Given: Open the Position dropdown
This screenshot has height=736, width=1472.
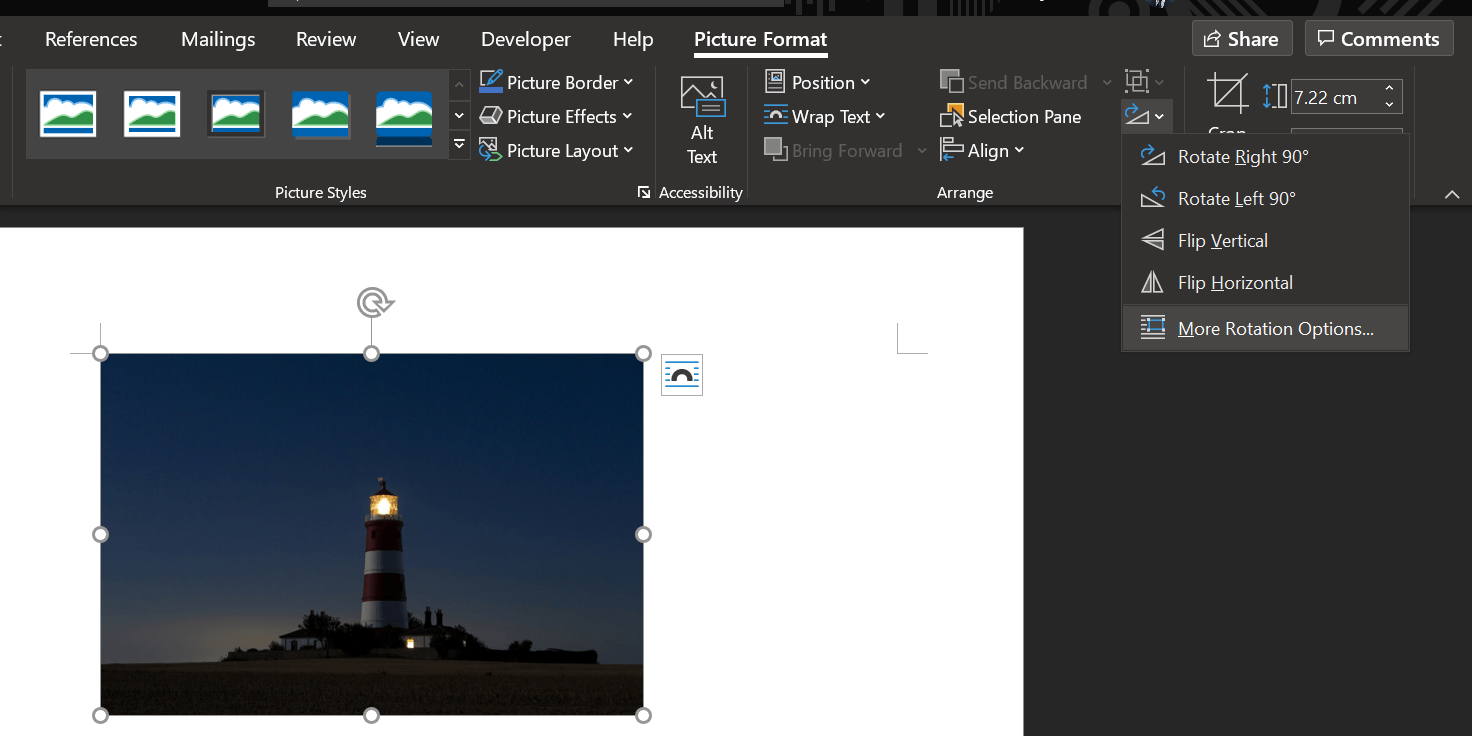Looking at the screenshot, I should (818, 82).
